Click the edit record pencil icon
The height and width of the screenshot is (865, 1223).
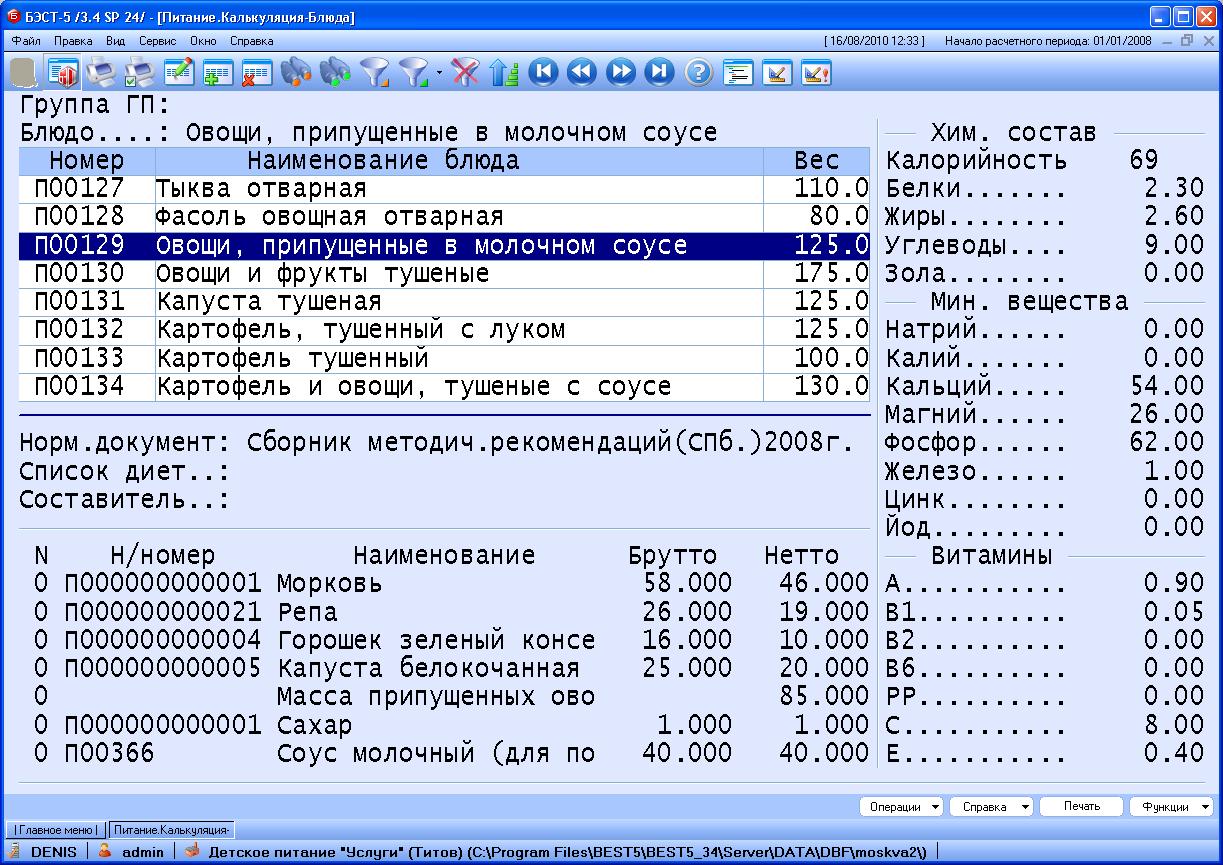[179, 72]
